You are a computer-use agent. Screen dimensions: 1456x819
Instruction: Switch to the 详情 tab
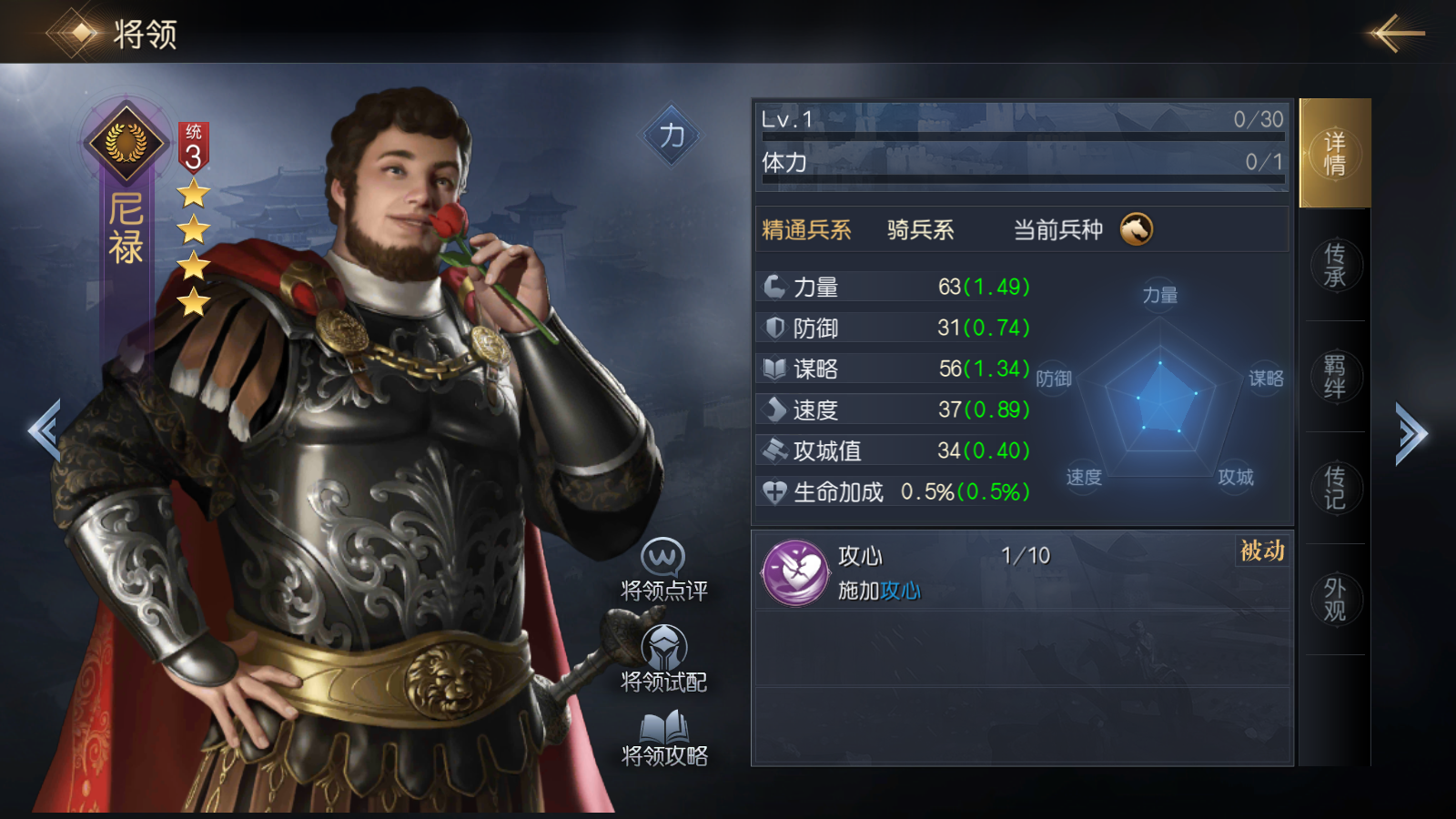click(1335, 153)
